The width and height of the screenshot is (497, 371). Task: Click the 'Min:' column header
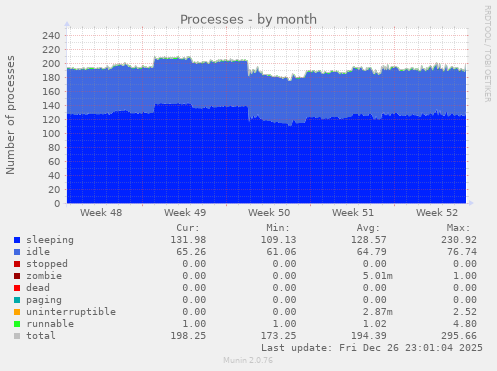point(278,228)
